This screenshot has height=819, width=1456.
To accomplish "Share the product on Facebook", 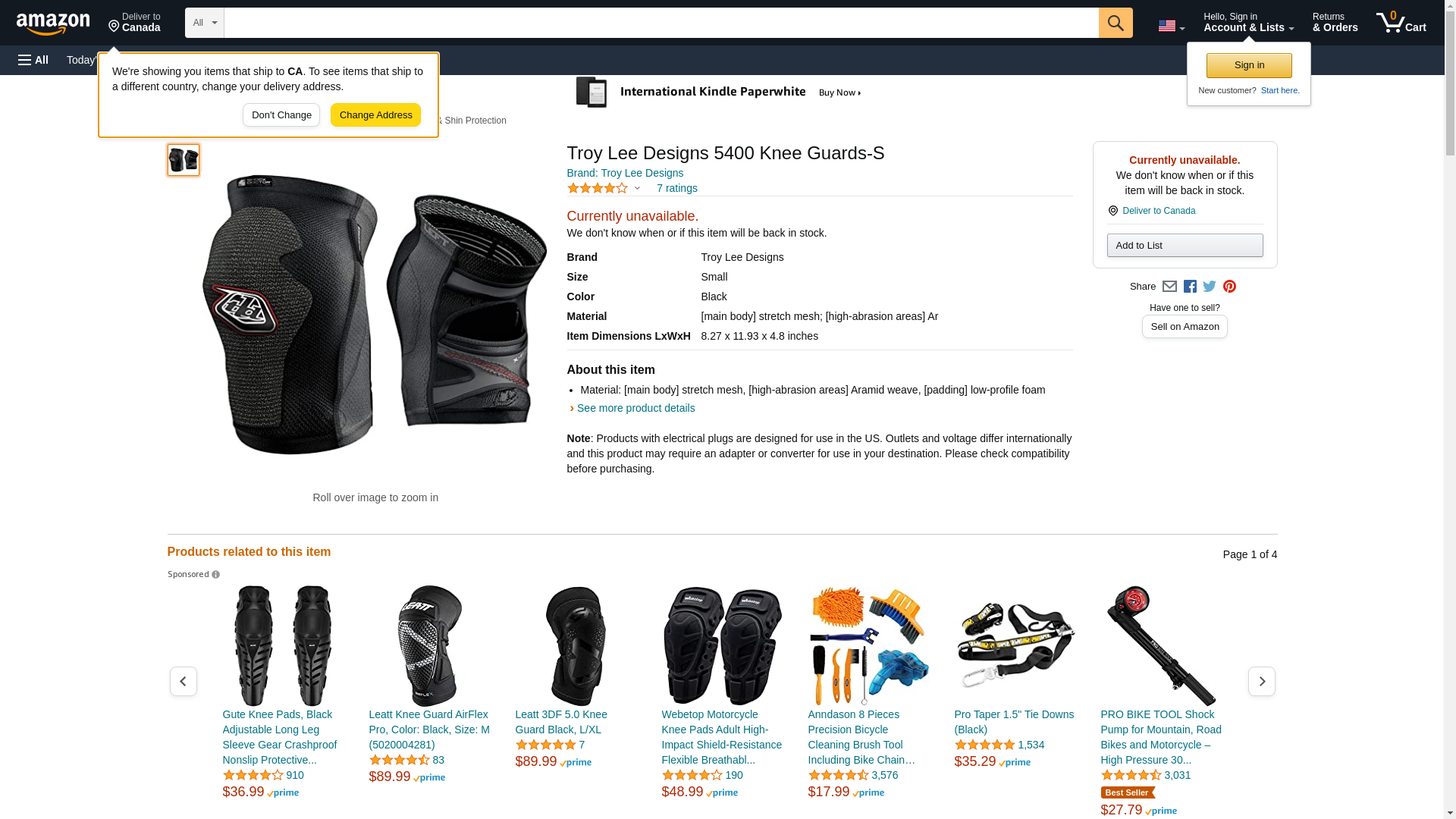I will [1190, 287].
